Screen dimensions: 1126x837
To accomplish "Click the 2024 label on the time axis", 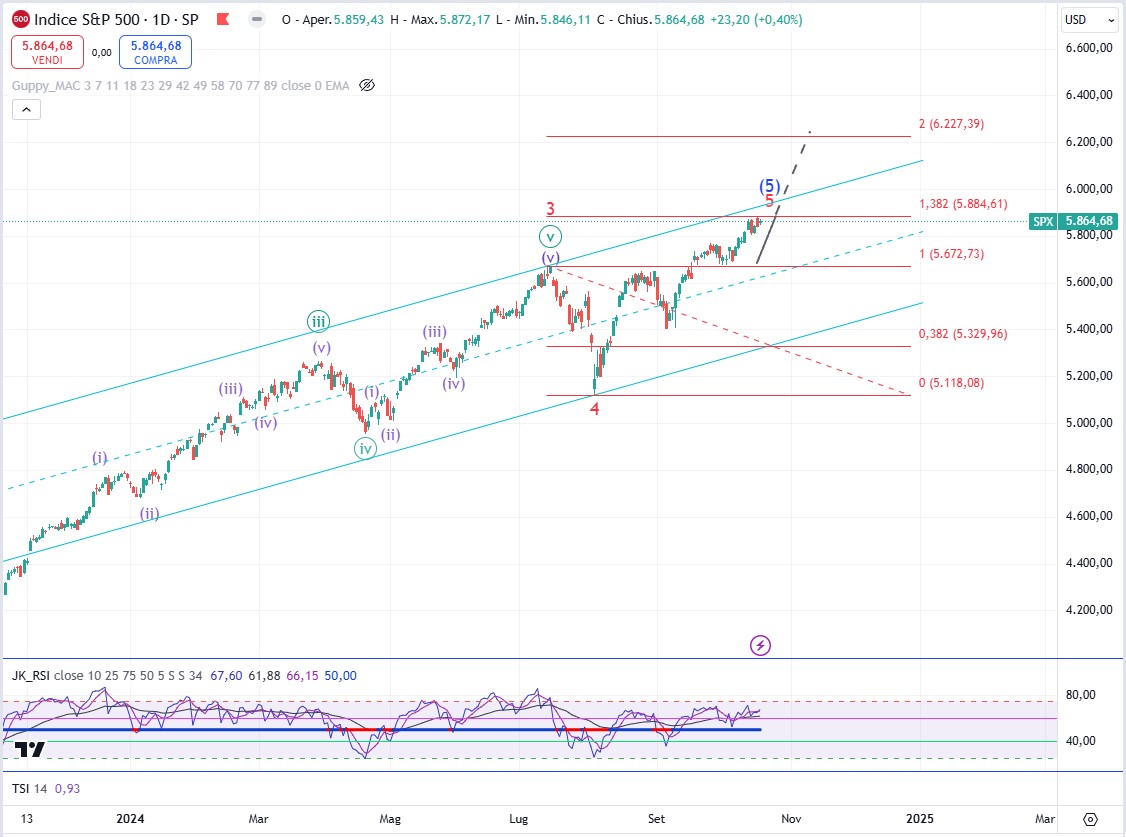I will (130, 818).
